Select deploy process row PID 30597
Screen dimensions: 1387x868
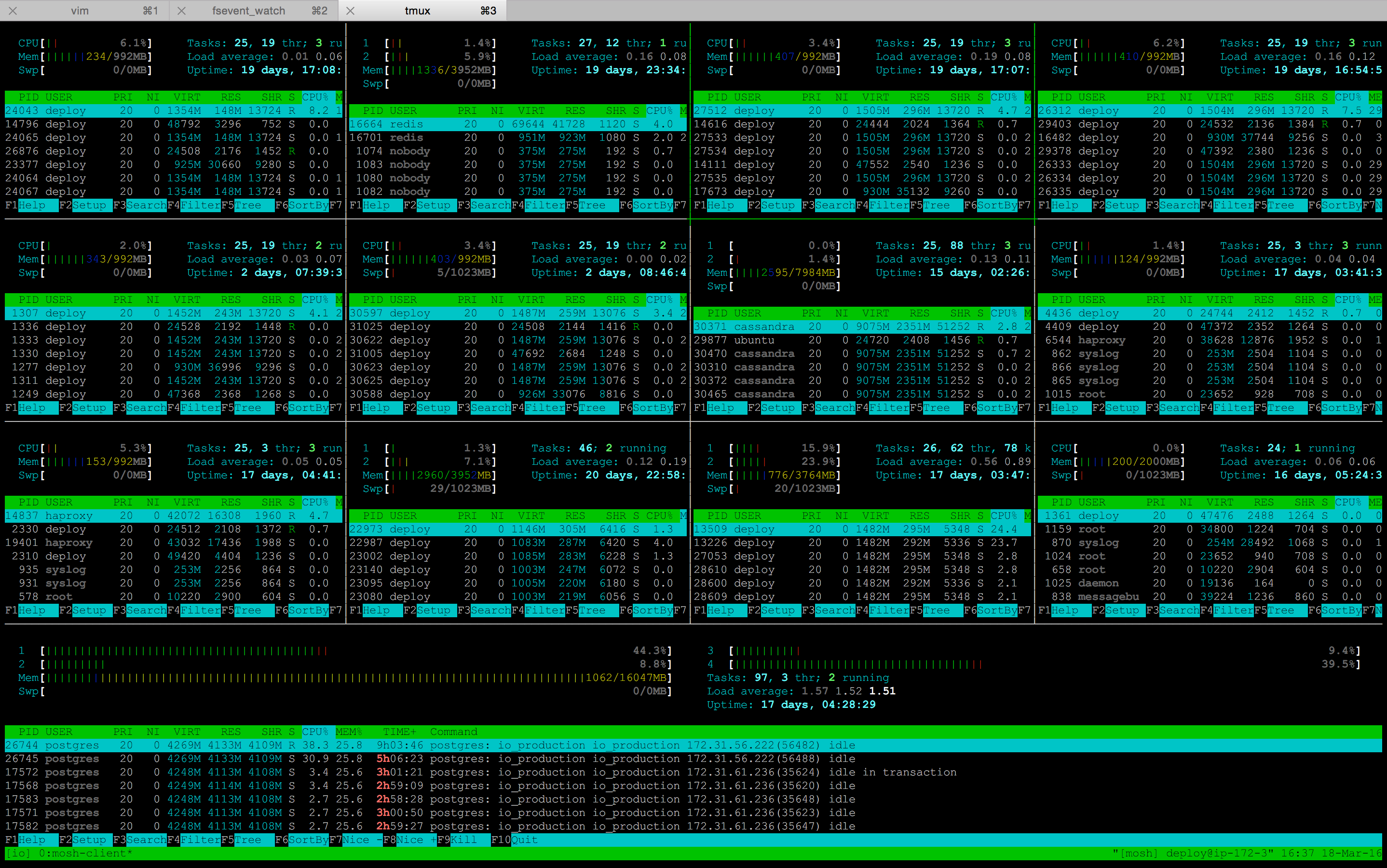coord(518,313)
